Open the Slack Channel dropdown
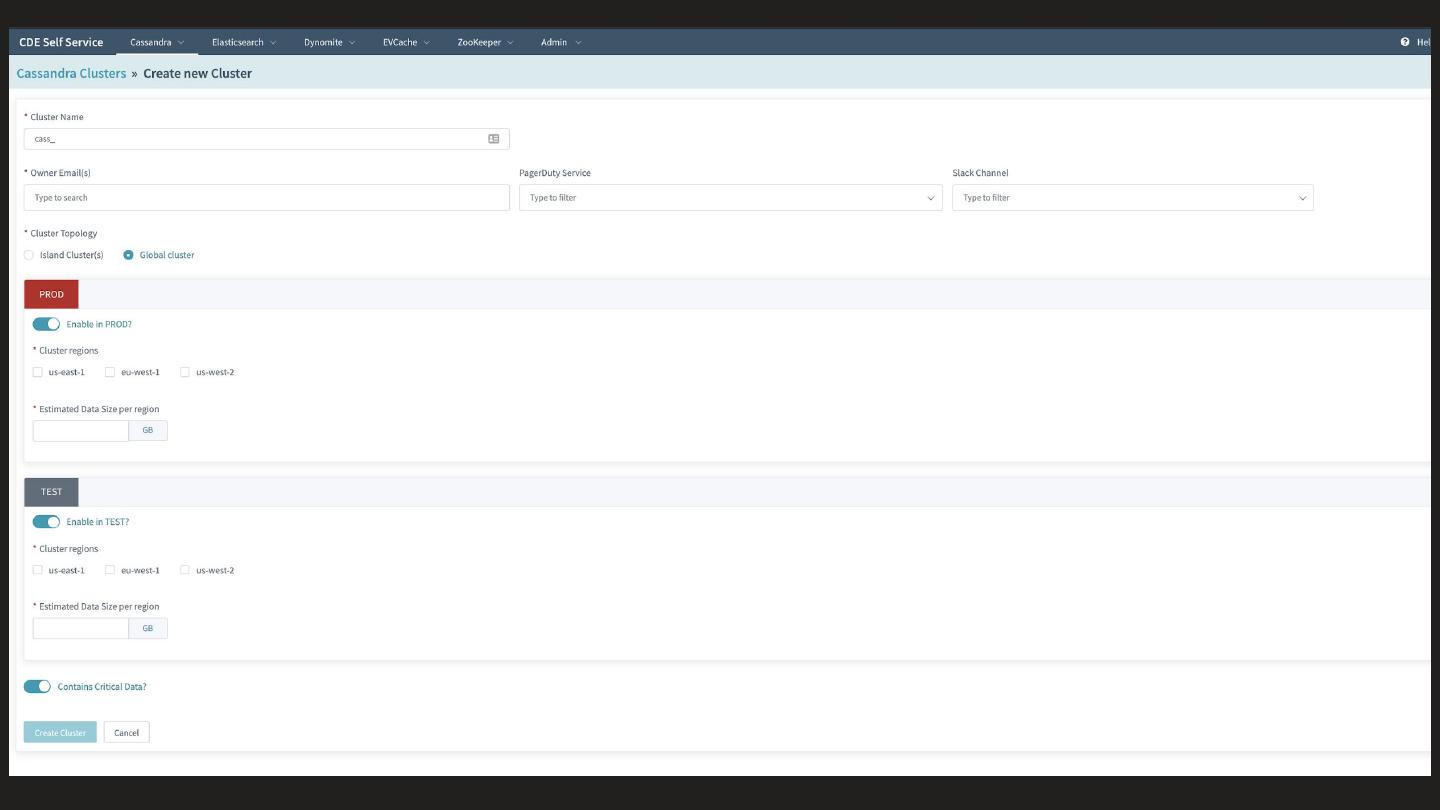This screenshot has height=810, width=1440. tap(1132, 198)
